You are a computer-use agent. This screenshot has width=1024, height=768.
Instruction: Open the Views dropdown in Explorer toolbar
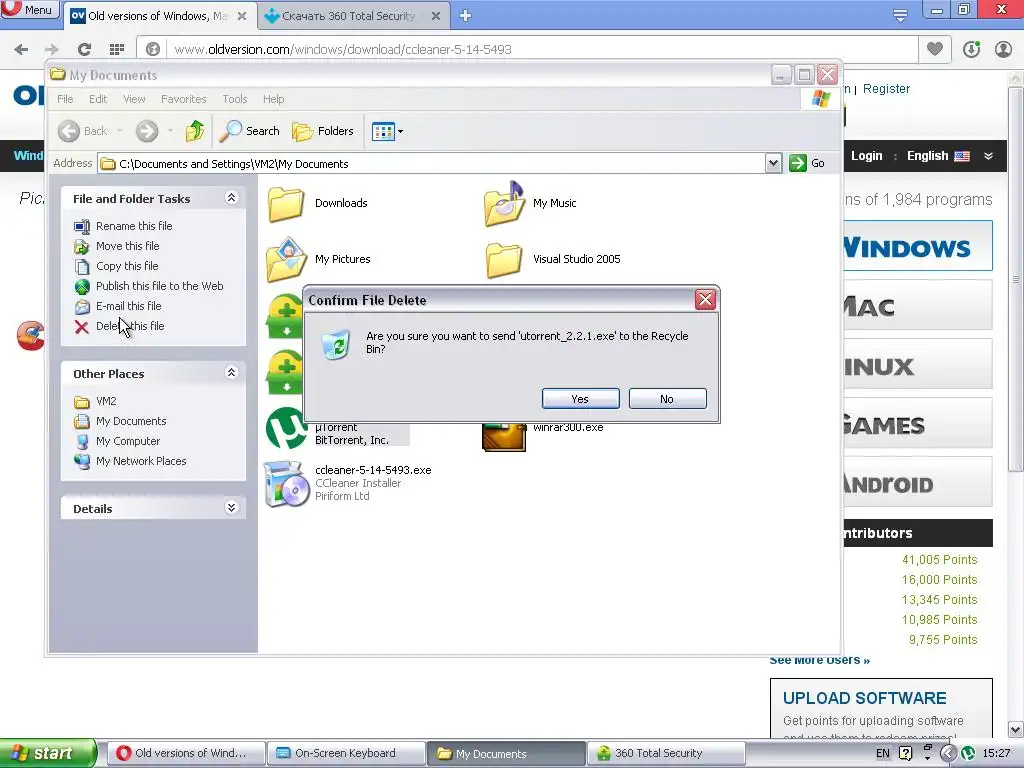pyautogui.click(x=387, y=131)
